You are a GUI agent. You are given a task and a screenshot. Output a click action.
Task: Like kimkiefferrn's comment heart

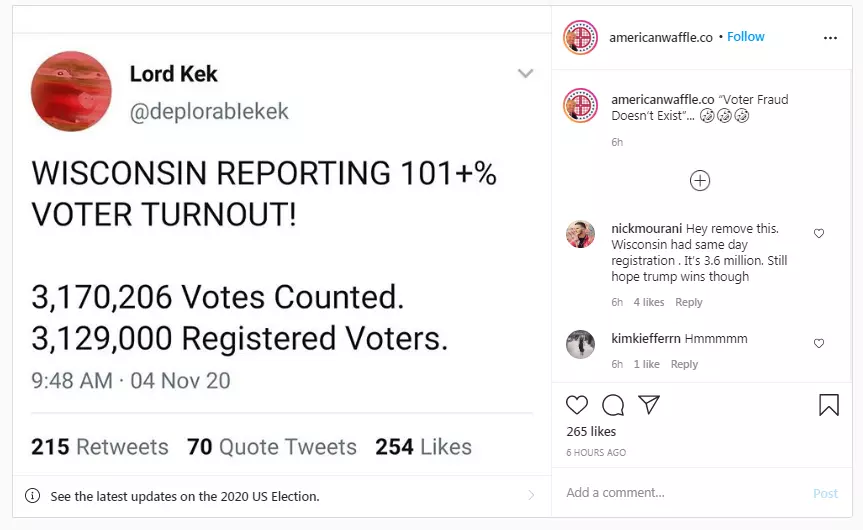[x=819, y=343]
